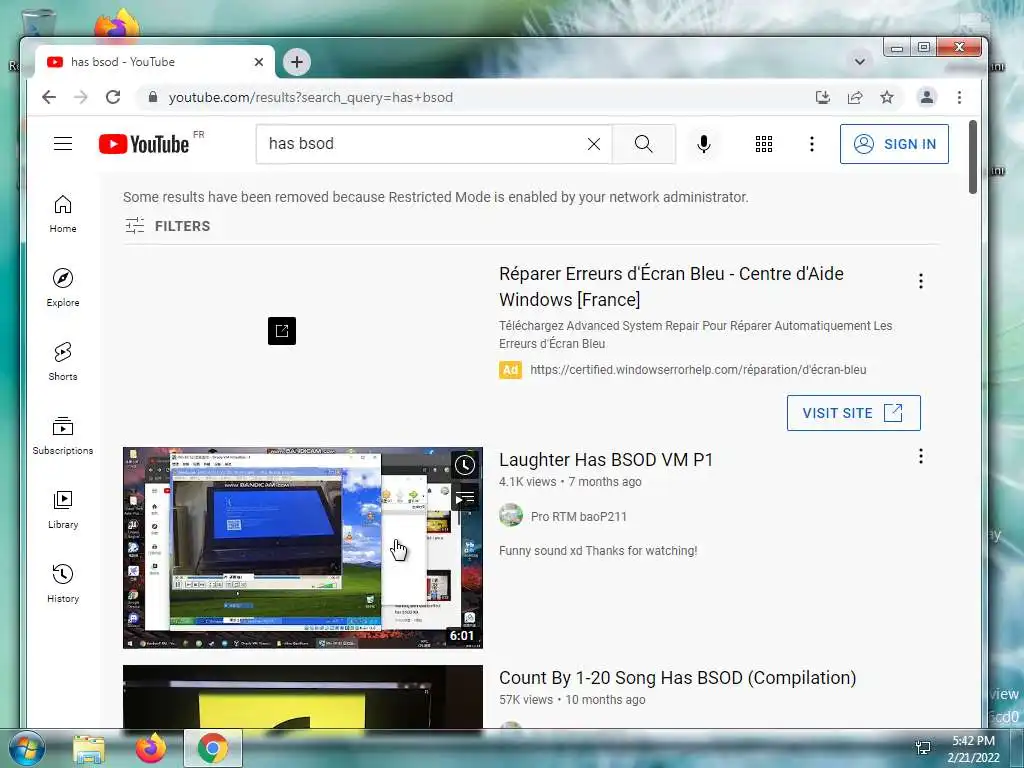The image size is (1024, 768).
Task: Open Count By 1-20 Song Has BSOD title
Action: [677, 678]
